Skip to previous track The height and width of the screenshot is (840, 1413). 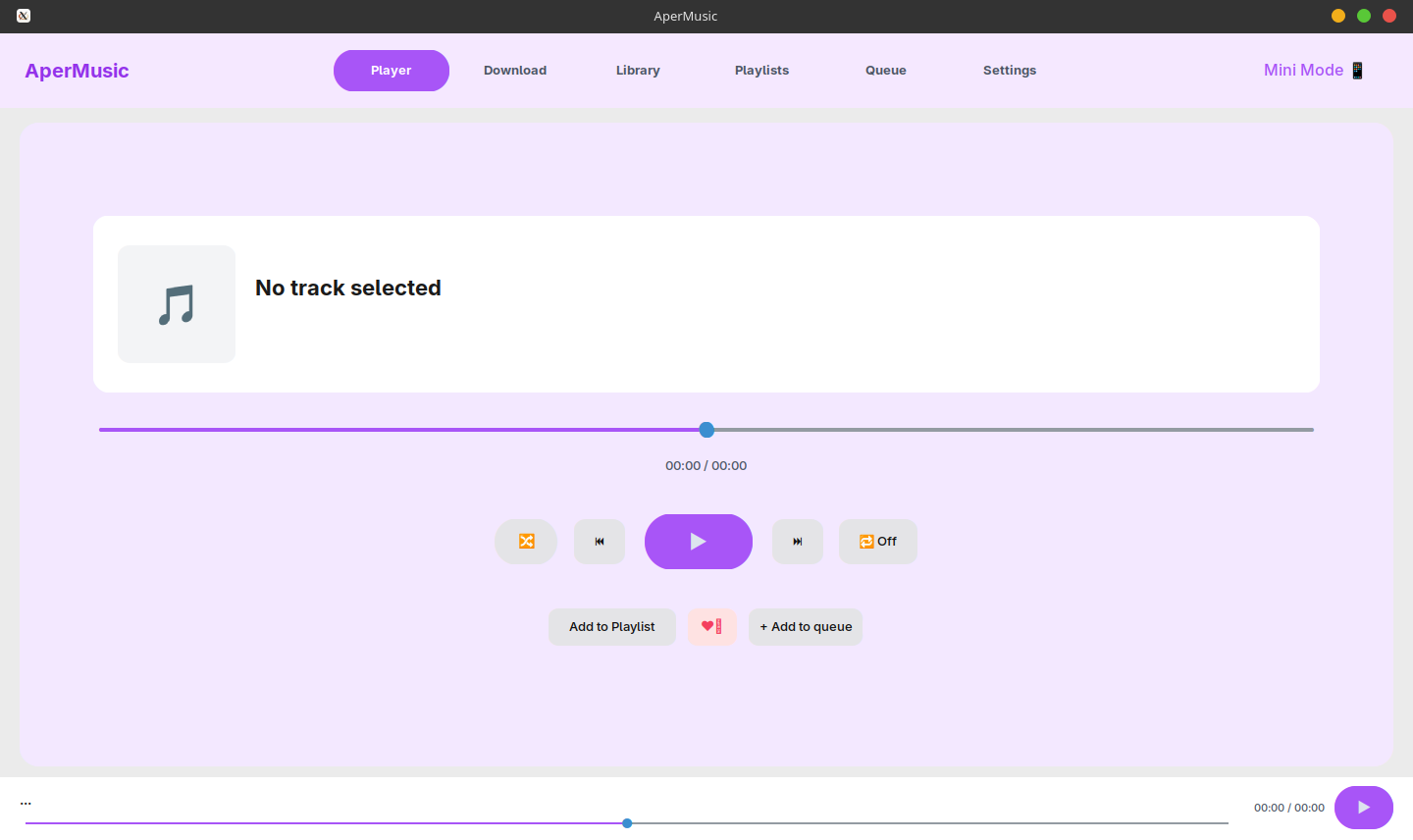[x=600, y=542]
